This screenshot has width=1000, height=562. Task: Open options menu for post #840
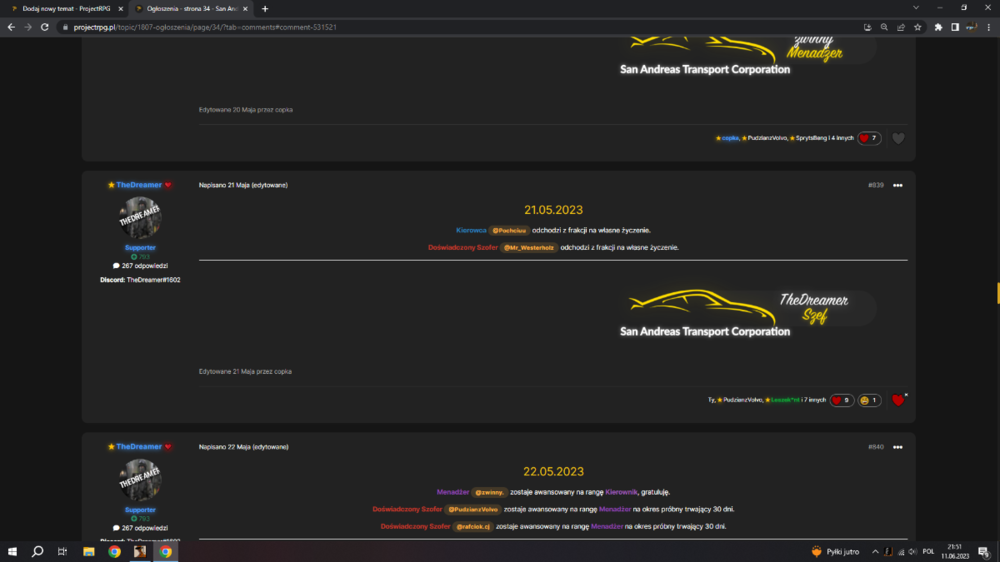pos(897,447)
